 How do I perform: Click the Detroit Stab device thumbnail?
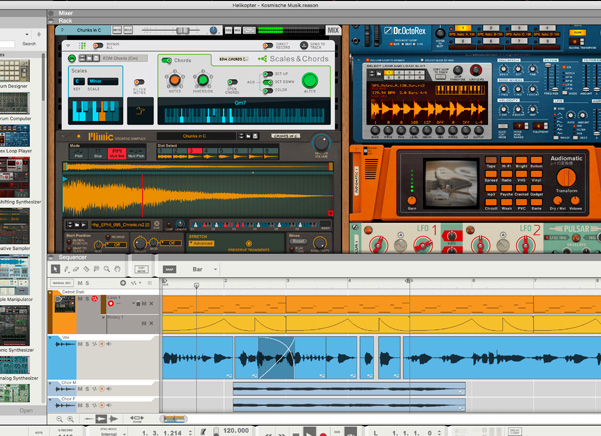pos(65,304)
